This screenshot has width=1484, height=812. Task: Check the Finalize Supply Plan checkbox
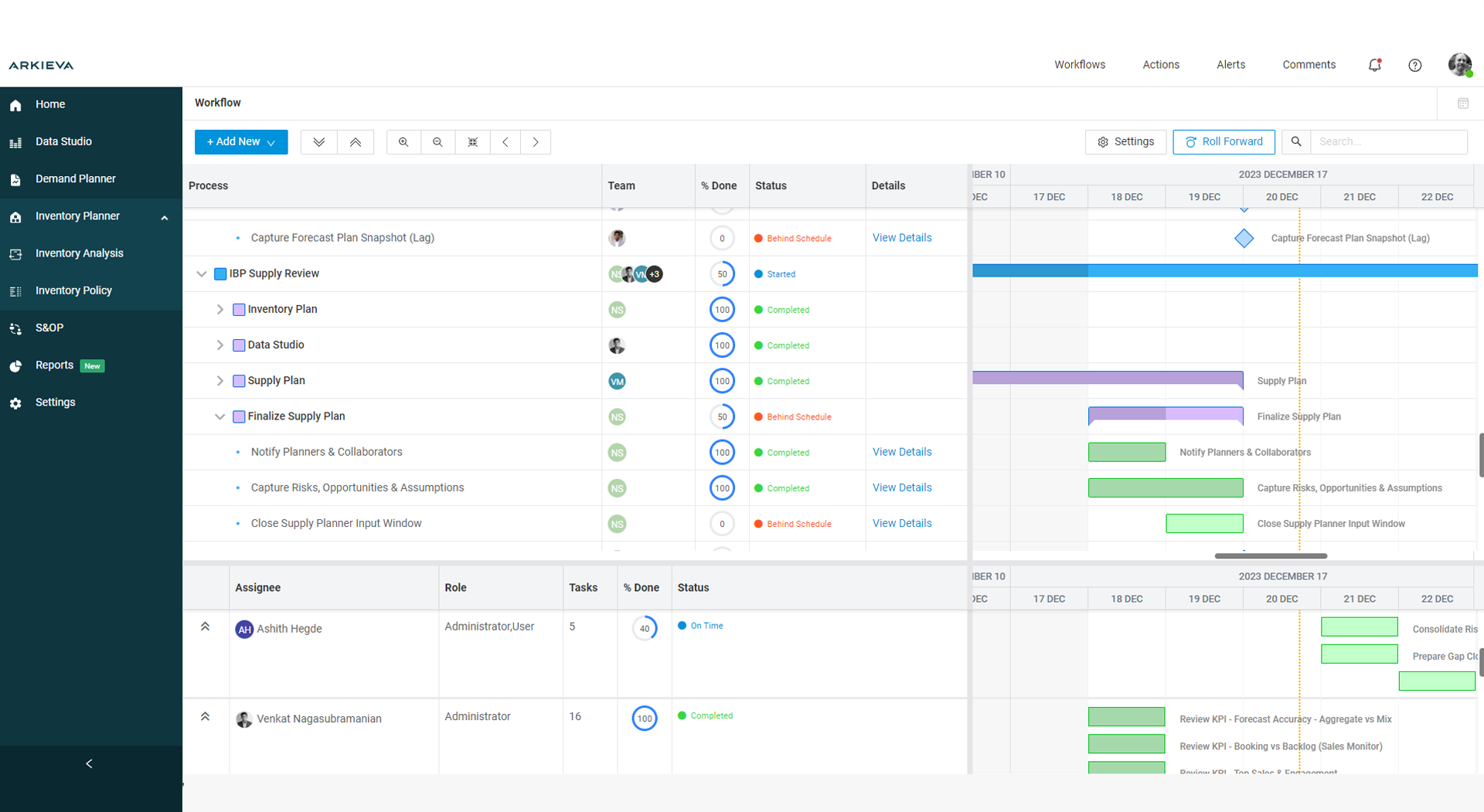coord(239,416)
